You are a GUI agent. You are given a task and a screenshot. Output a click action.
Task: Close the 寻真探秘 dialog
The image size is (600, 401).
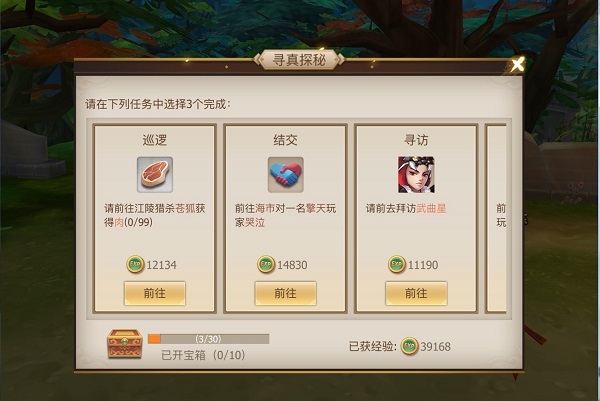coord(518,64)
